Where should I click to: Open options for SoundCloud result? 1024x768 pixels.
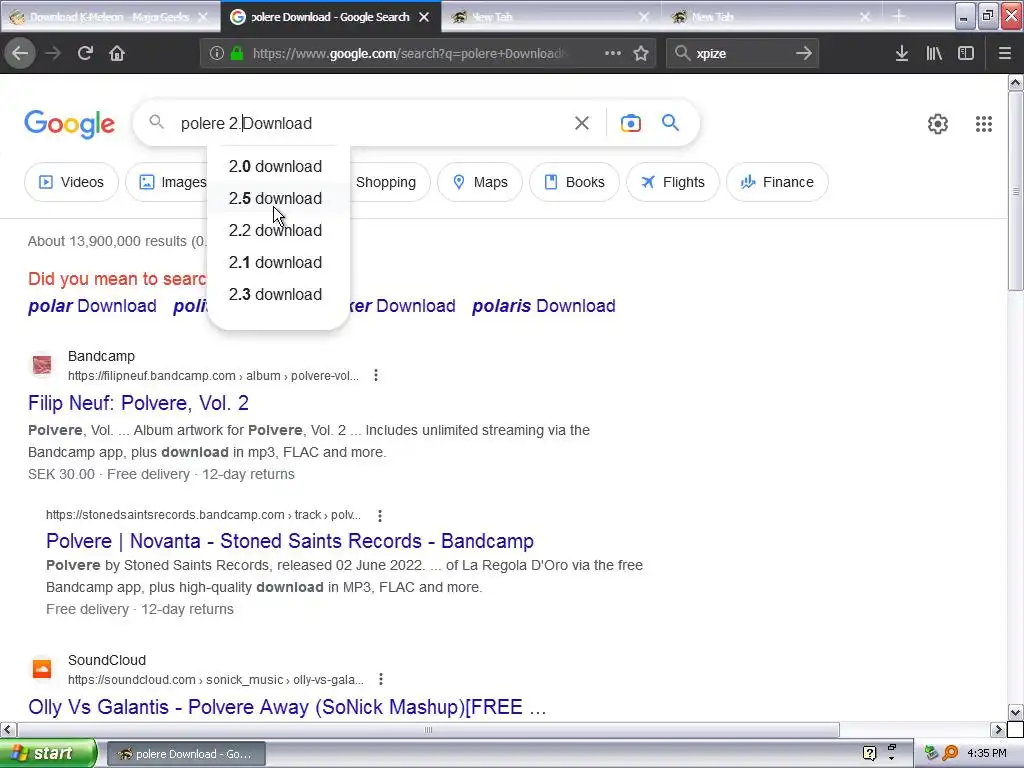tap(381, 680)
